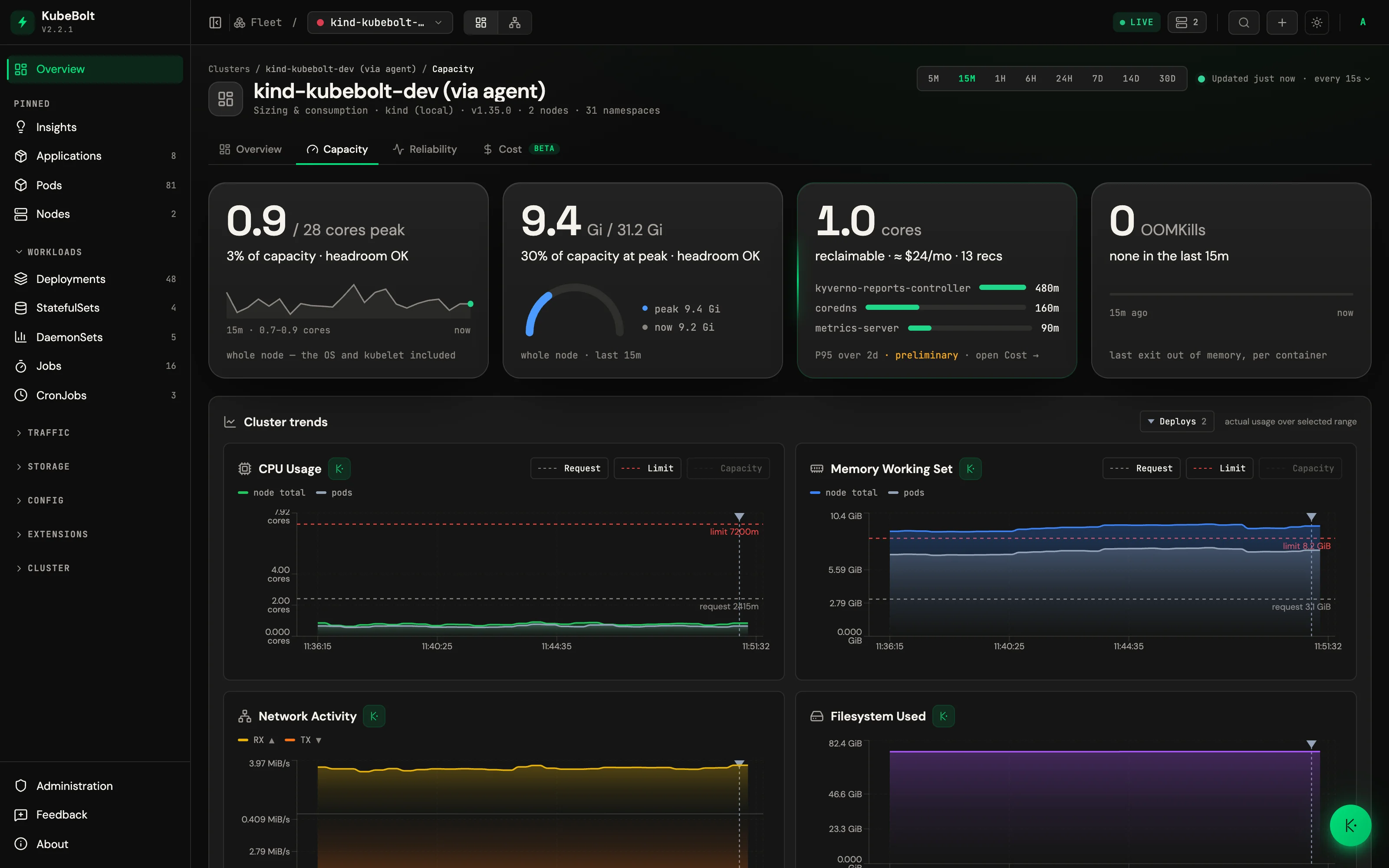This screenshot has width=1389, height=868.
Task: Click the plus add icon in header
Action: pos(1282,23)
